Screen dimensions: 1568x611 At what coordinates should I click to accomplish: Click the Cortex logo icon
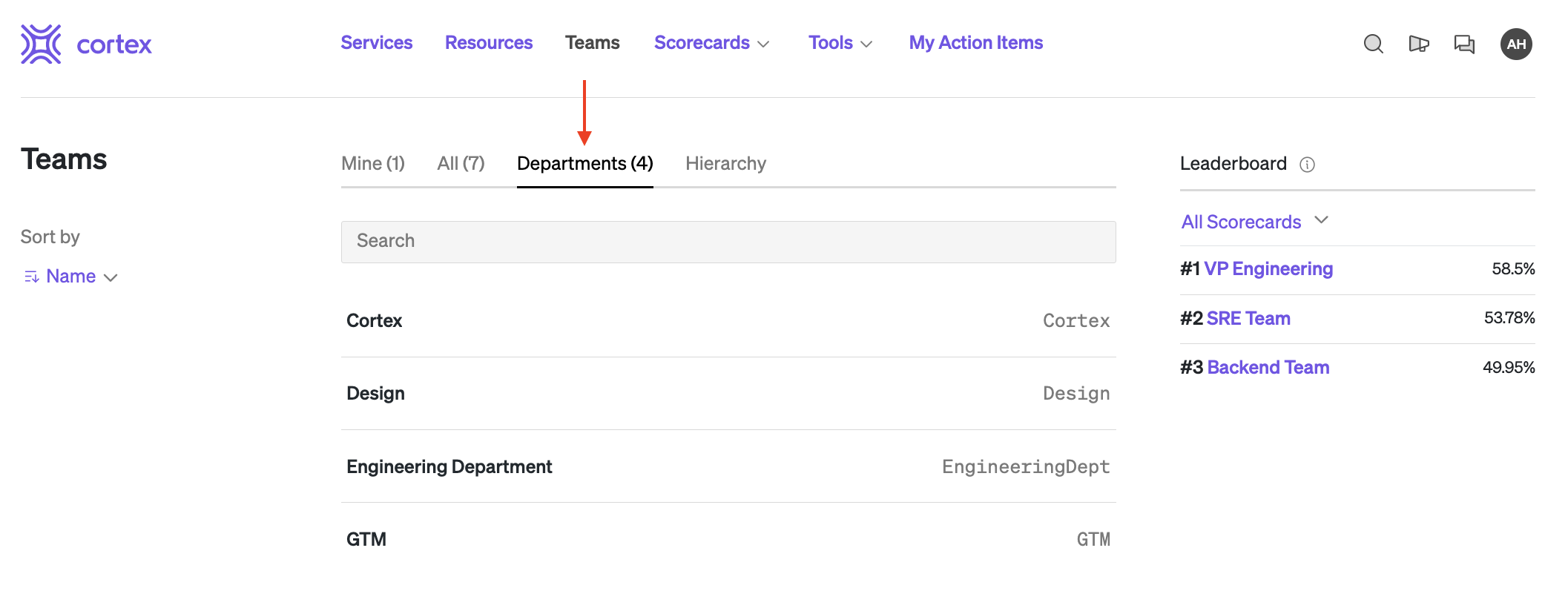tap(41, 44)
